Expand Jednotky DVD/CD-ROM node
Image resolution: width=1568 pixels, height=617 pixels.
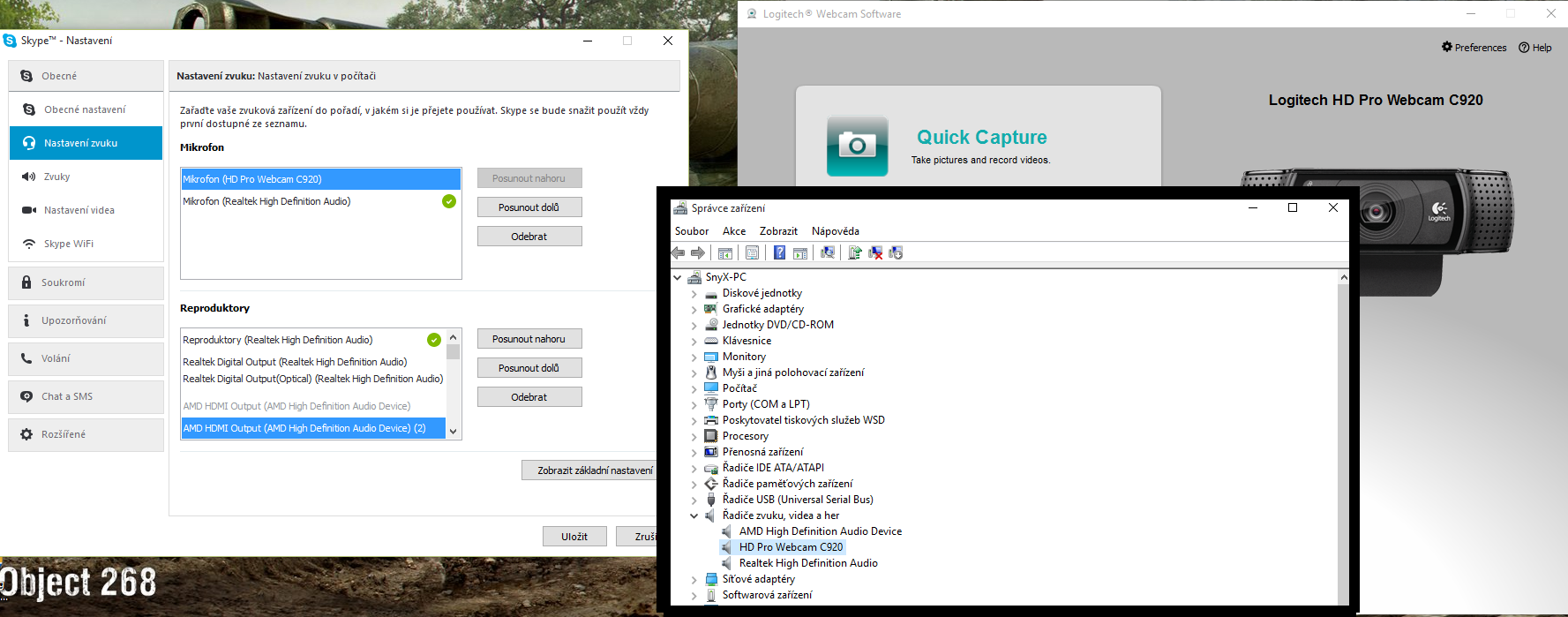tap(694, 325)
